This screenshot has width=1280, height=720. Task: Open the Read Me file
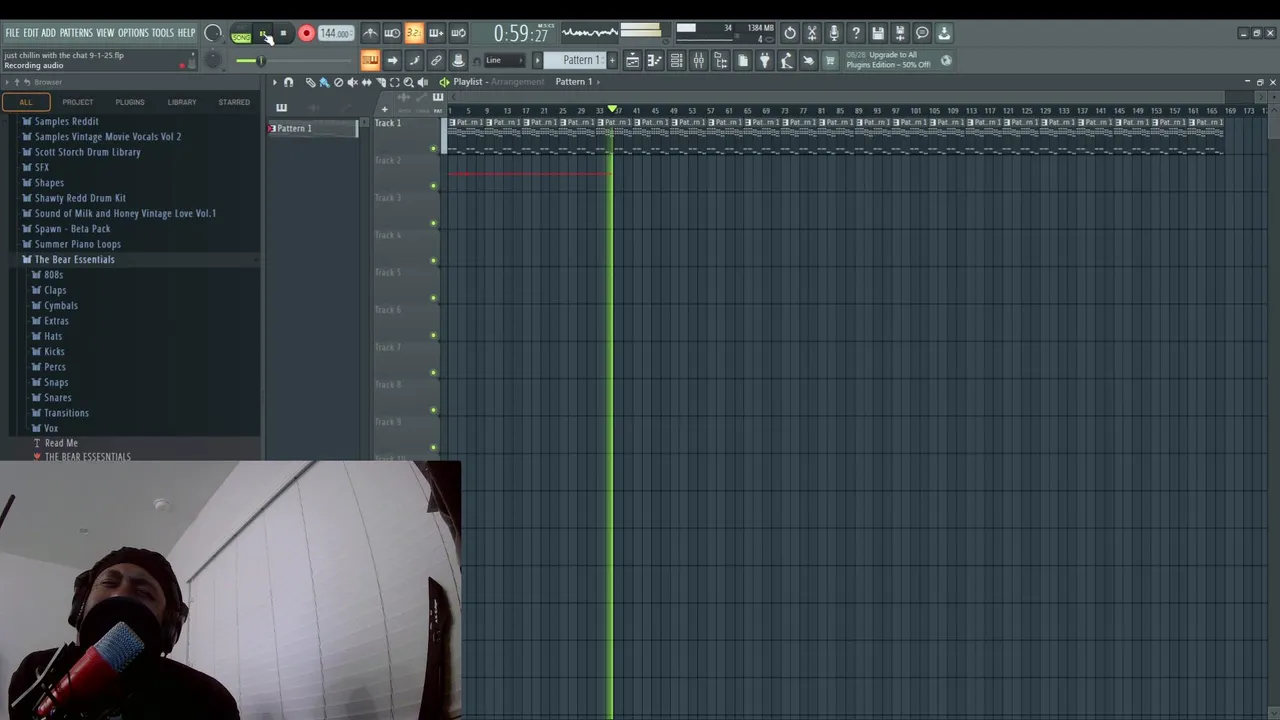61,443
